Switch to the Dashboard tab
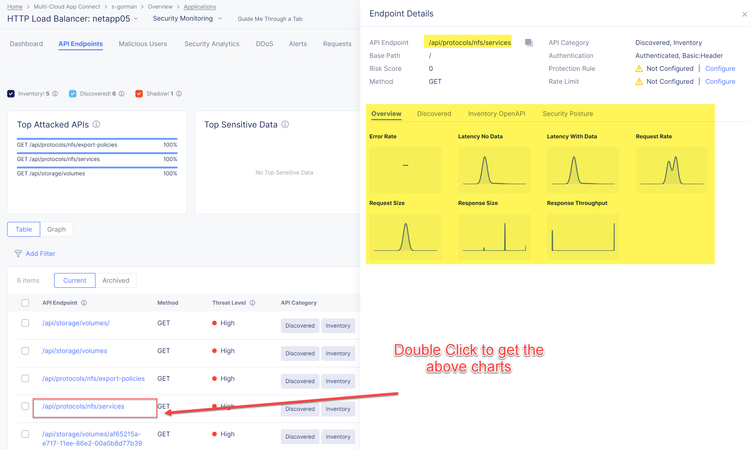 click(x=26, y=44)
